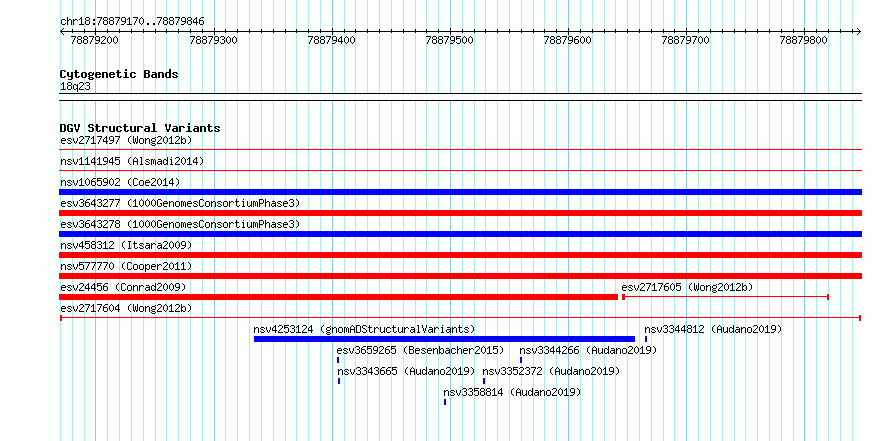Screen dimensions: 890x441
Task: Open esv3643278 1000GenomesConsortiumPhase3 label
Action: [x=180, y=224]
